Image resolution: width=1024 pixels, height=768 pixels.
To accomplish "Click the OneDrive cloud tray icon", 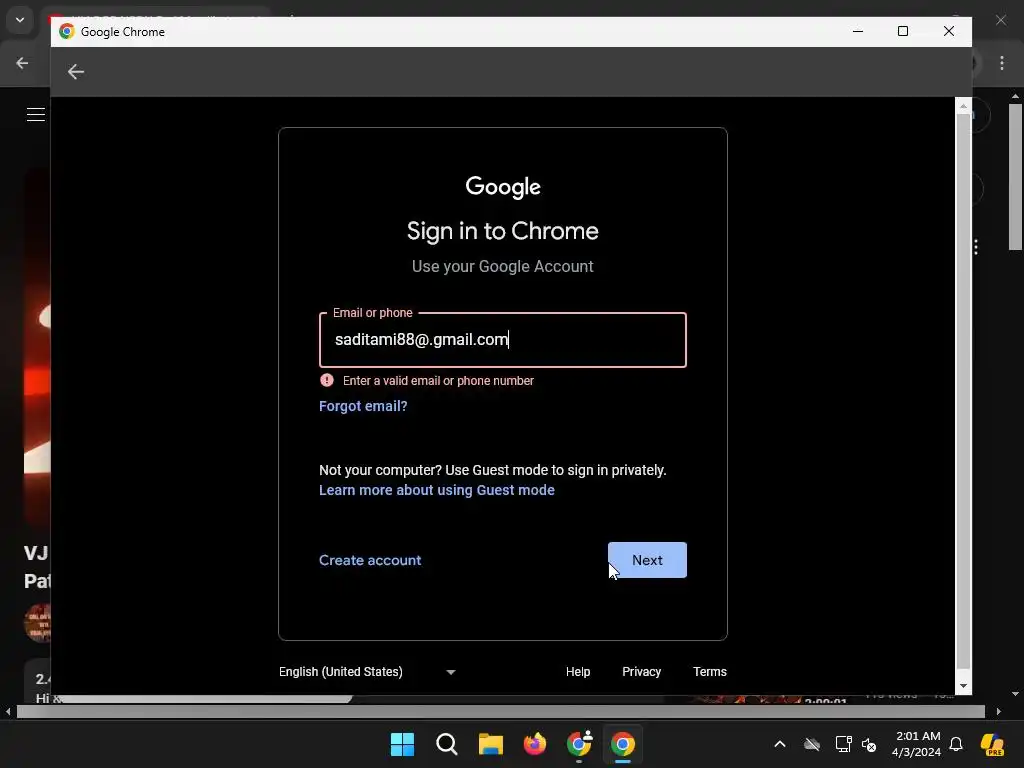I will coord(812,744).
